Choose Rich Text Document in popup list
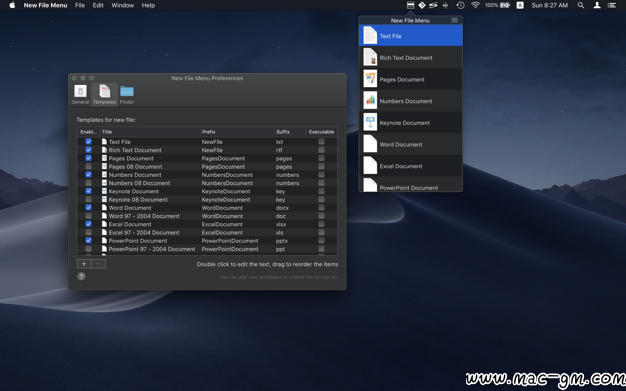This screenshot has height=391, width=626. (x=411, y=58)
